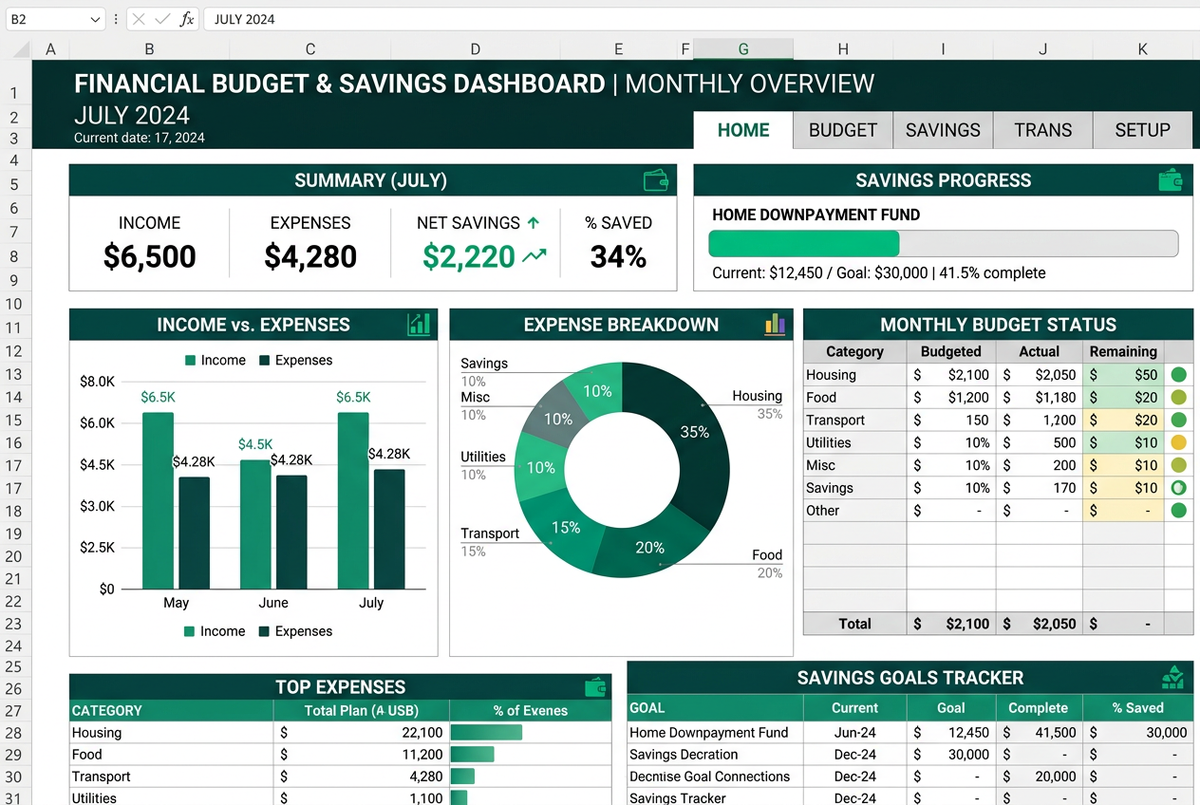The image size is (1200, 805).
Task: Click the wallet icon in Top Expenses header
Action: (x=596, y=687)
